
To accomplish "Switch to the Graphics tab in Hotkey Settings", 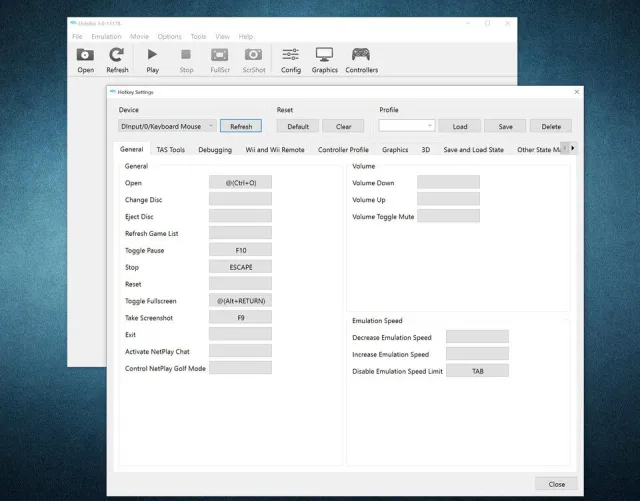I will click(395, 149).
